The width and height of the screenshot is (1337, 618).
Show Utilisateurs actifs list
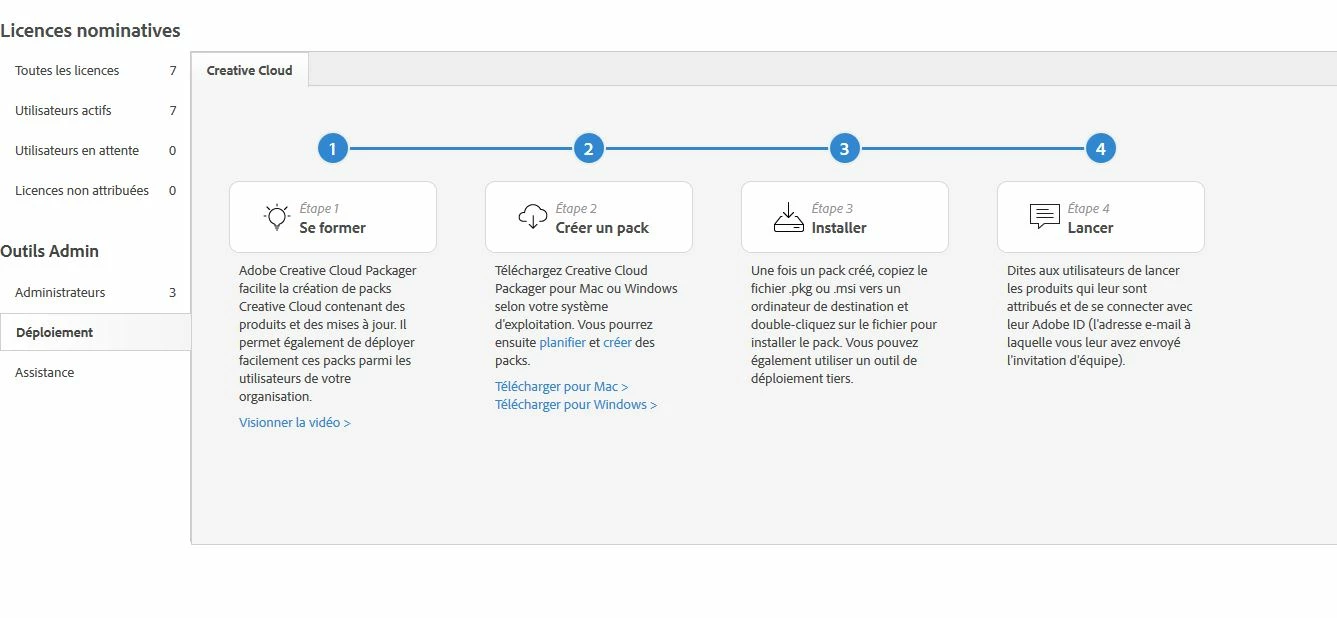(95, 110)
